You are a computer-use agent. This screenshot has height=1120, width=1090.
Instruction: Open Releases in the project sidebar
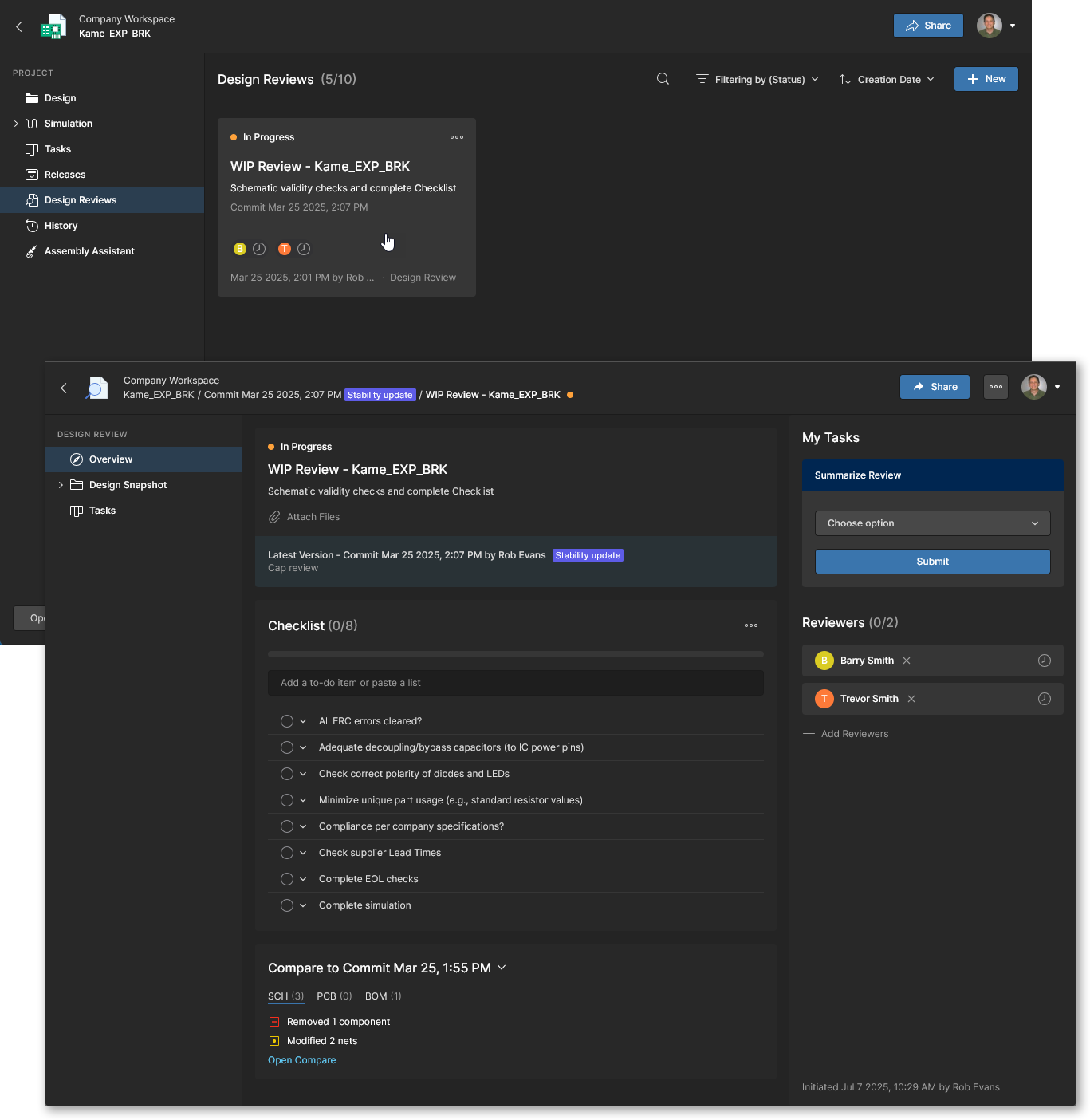(65, 175)
